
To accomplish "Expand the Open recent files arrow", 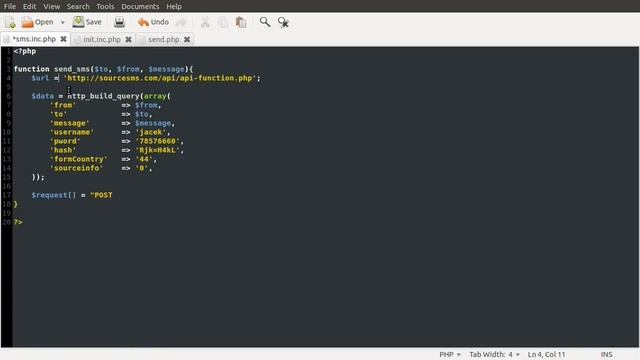I will click(62, 22).
